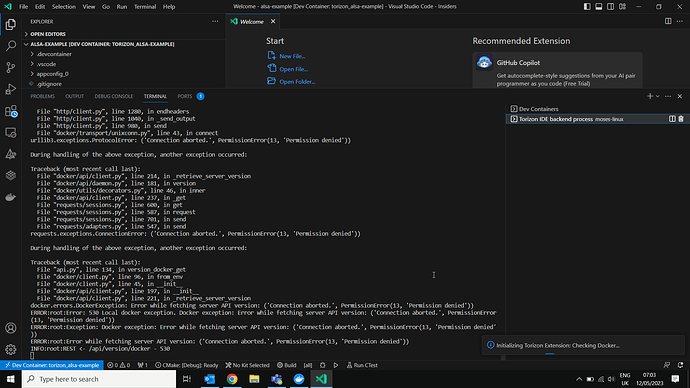This screenshot has width=690, height=388.
Task: Click CMake Debug Ready status item
Action: pyautogui.click(x=187, y=365)
